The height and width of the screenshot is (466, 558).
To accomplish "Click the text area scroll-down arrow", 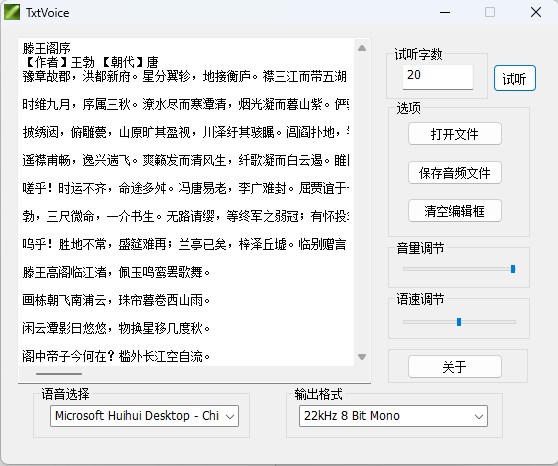I will click(x=362, y=357).
